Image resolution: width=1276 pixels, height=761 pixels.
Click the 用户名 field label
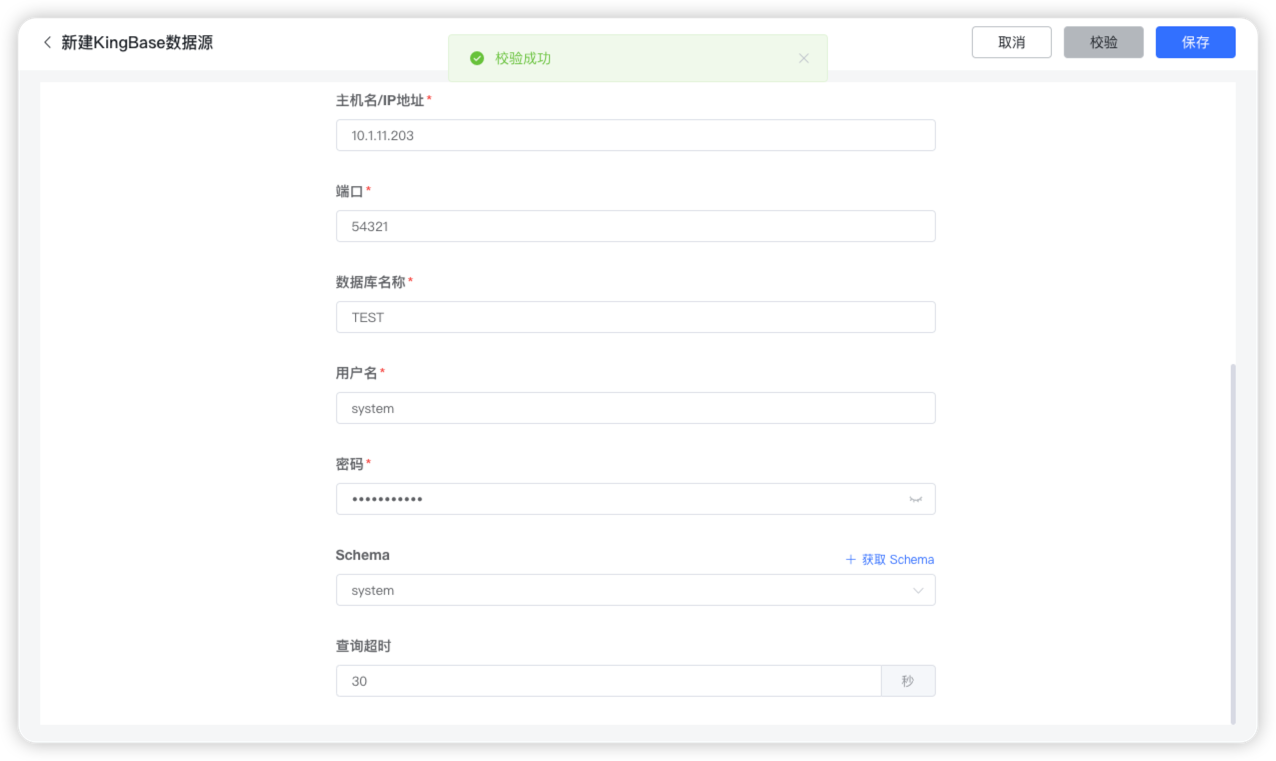point(357,373)
